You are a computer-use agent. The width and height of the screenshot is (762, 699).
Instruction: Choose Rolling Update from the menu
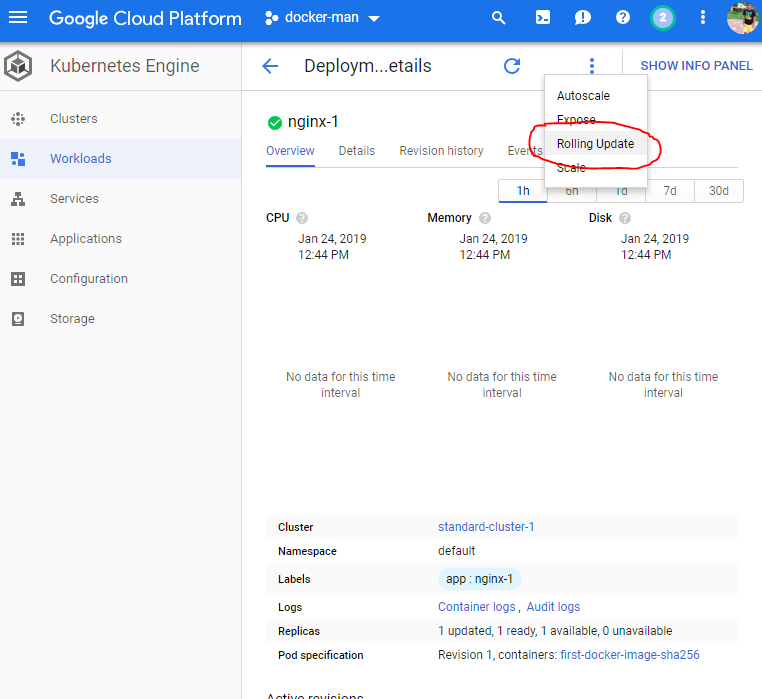[595, 144]
